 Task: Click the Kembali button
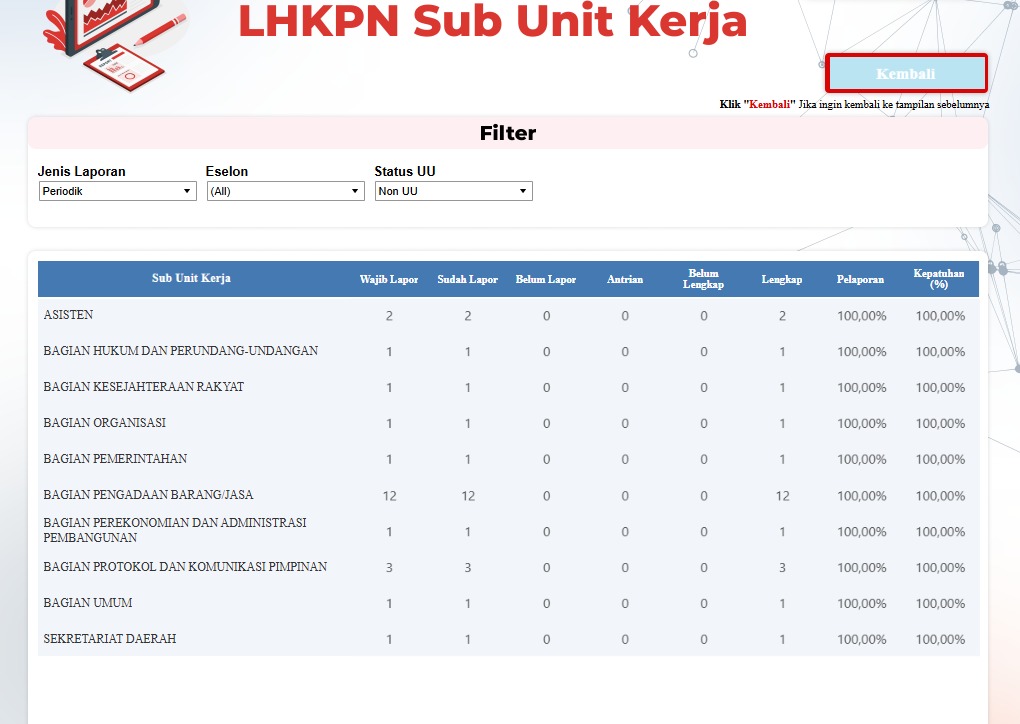click(x=906, y=74)
